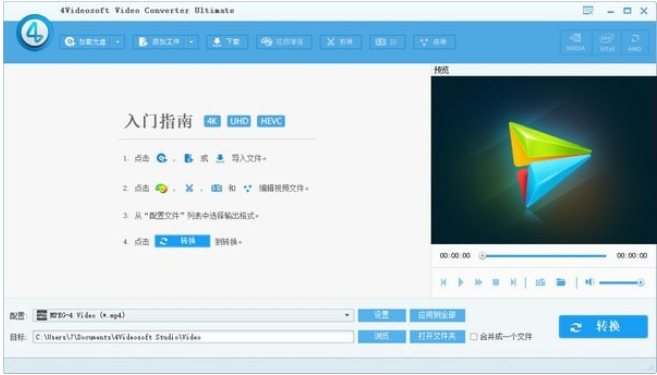Screen dimensions: 657x375
Task: Click the profile Settings button
Action: pos(382,315)
